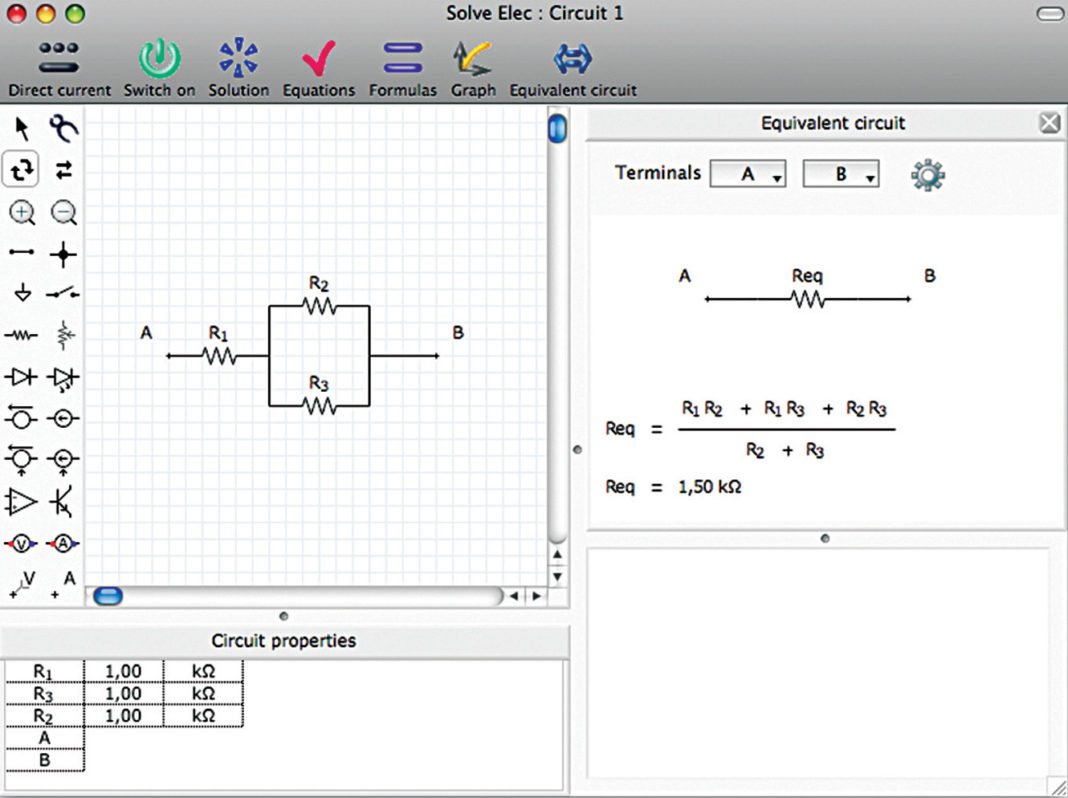Viewport: 1068px width, 798px height.
Task: Toggle the rotate component tool
Action: [x=21, y=170]
